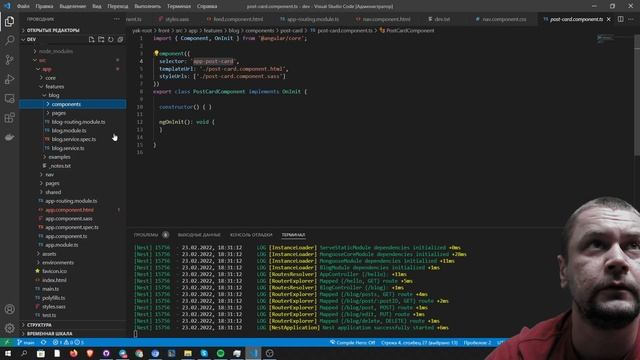Expand the node_modules folder
Image resolution: width=640 pixels, height=360 pixels.
pyautogui.click(x=56, y=51)
